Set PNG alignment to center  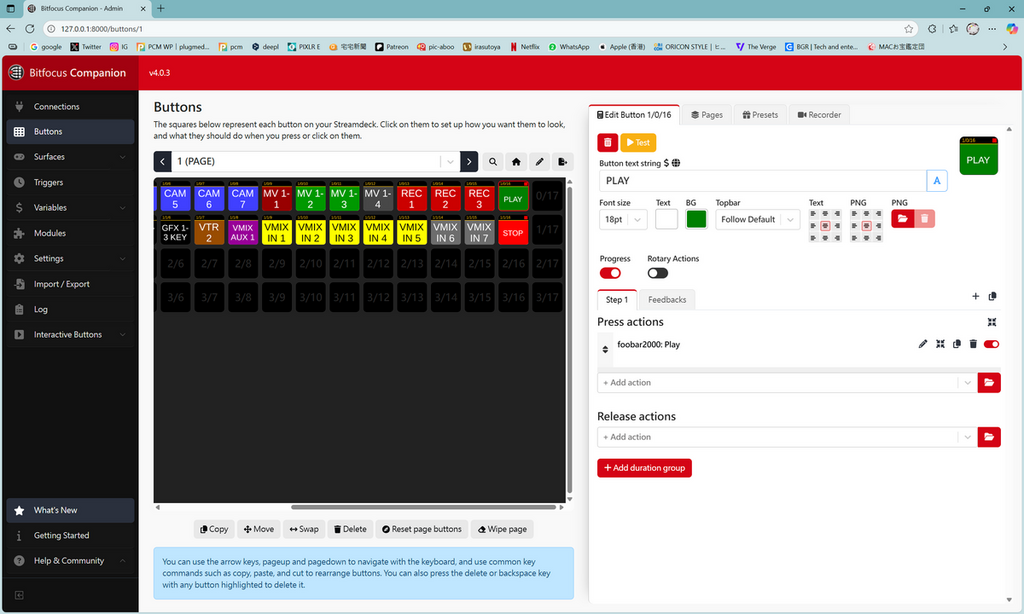click(867, 226)
